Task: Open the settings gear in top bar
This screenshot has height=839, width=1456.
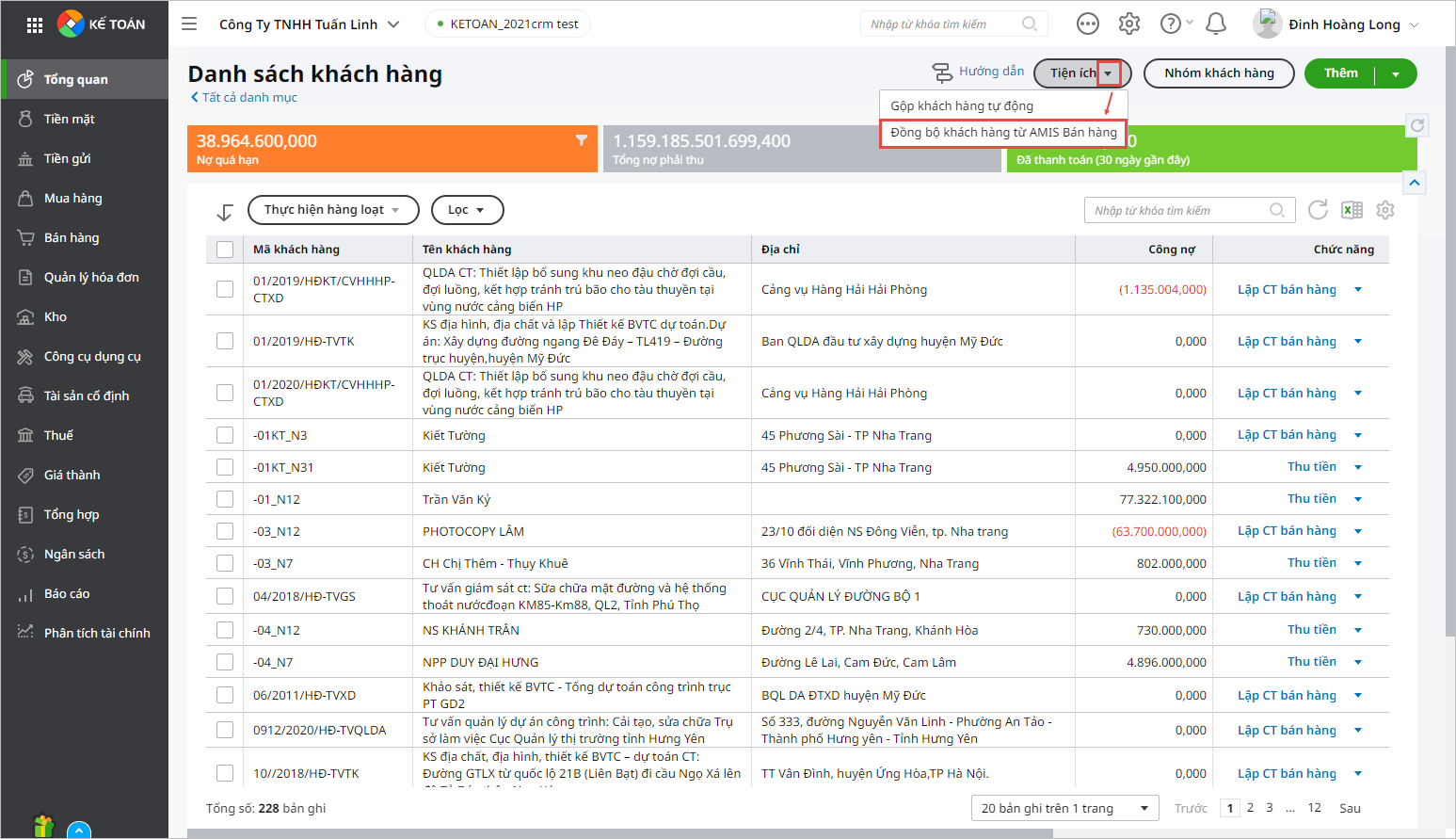Action: point(1129,24)
